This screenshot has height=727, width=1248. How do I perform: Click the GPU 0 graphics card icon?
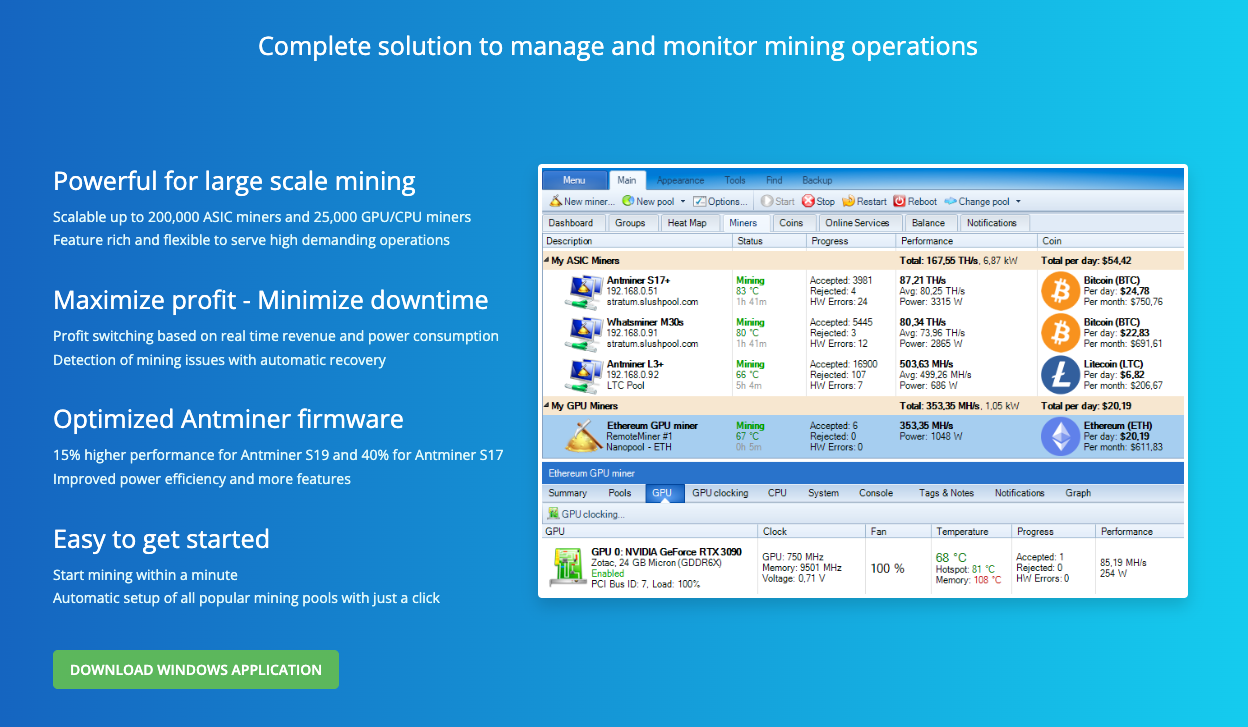(567, 566)
